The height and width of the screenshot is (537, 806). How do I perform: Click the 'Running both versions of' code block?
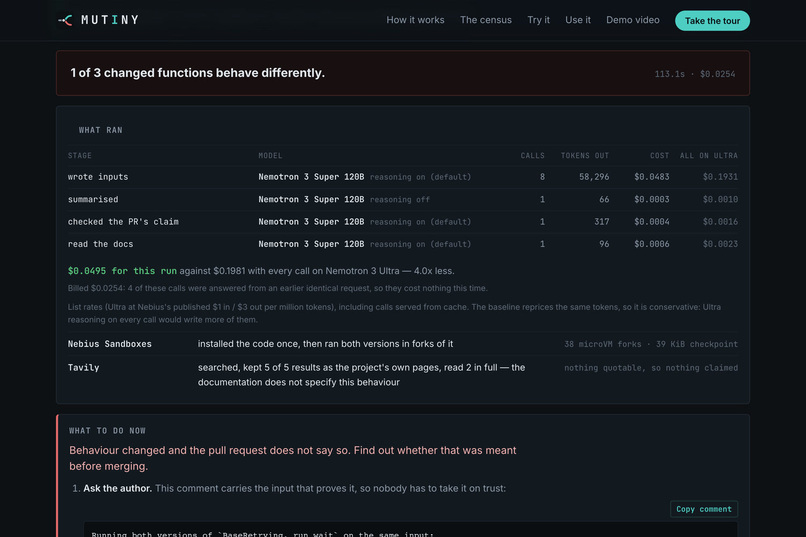coord(410,530)
